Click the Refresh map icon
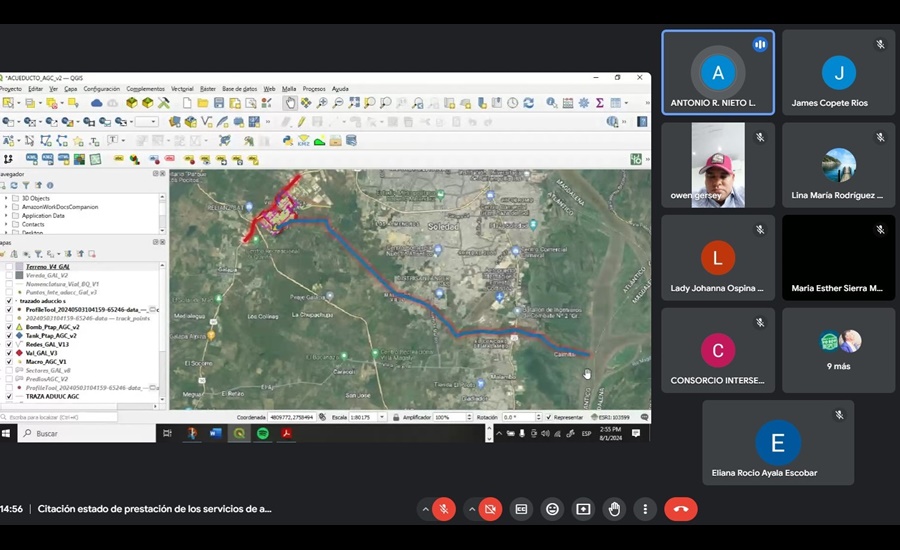900x550 pixels. [x=529, y=103]
